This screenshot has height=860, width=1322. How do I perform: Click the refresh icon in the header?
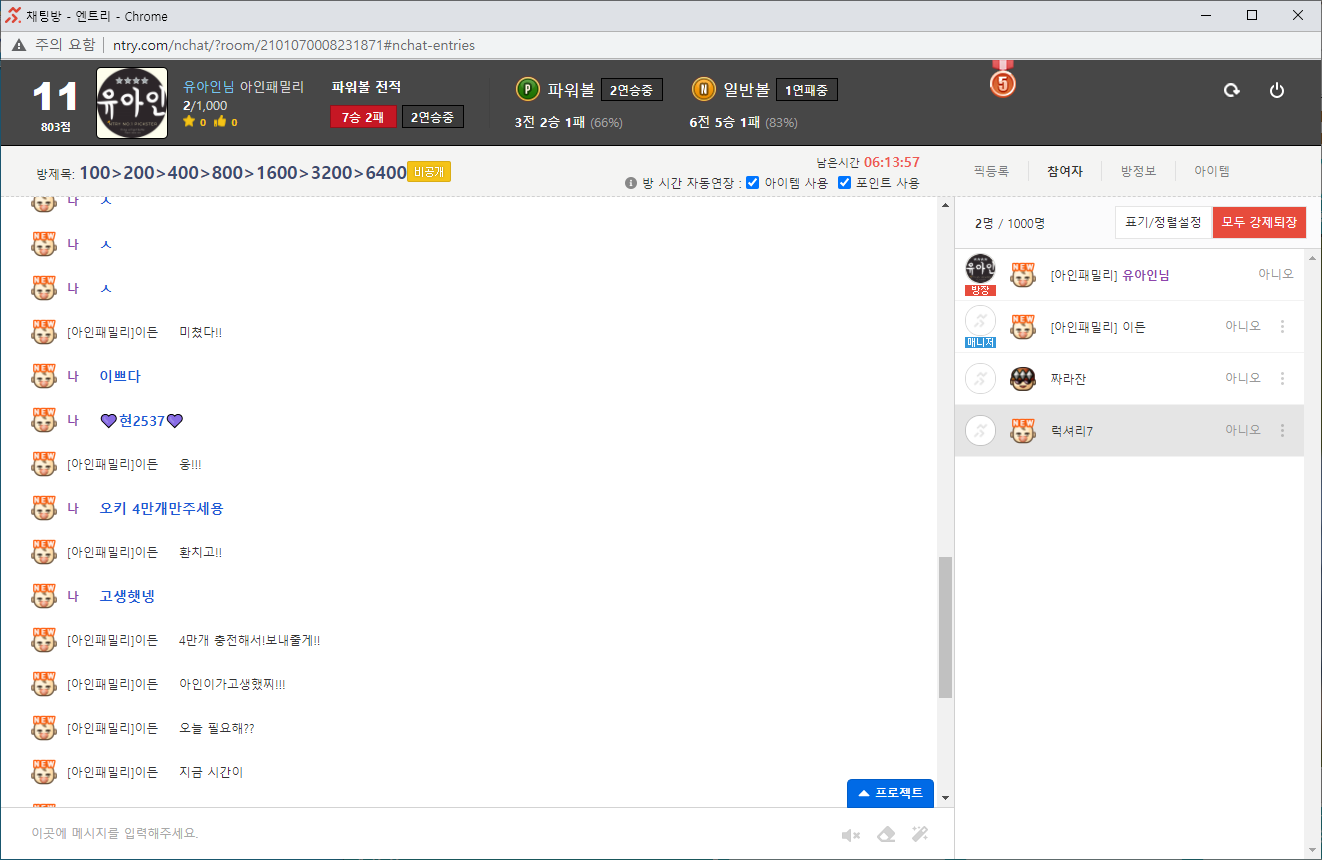pyautogui.click(x=1232, y=90)
